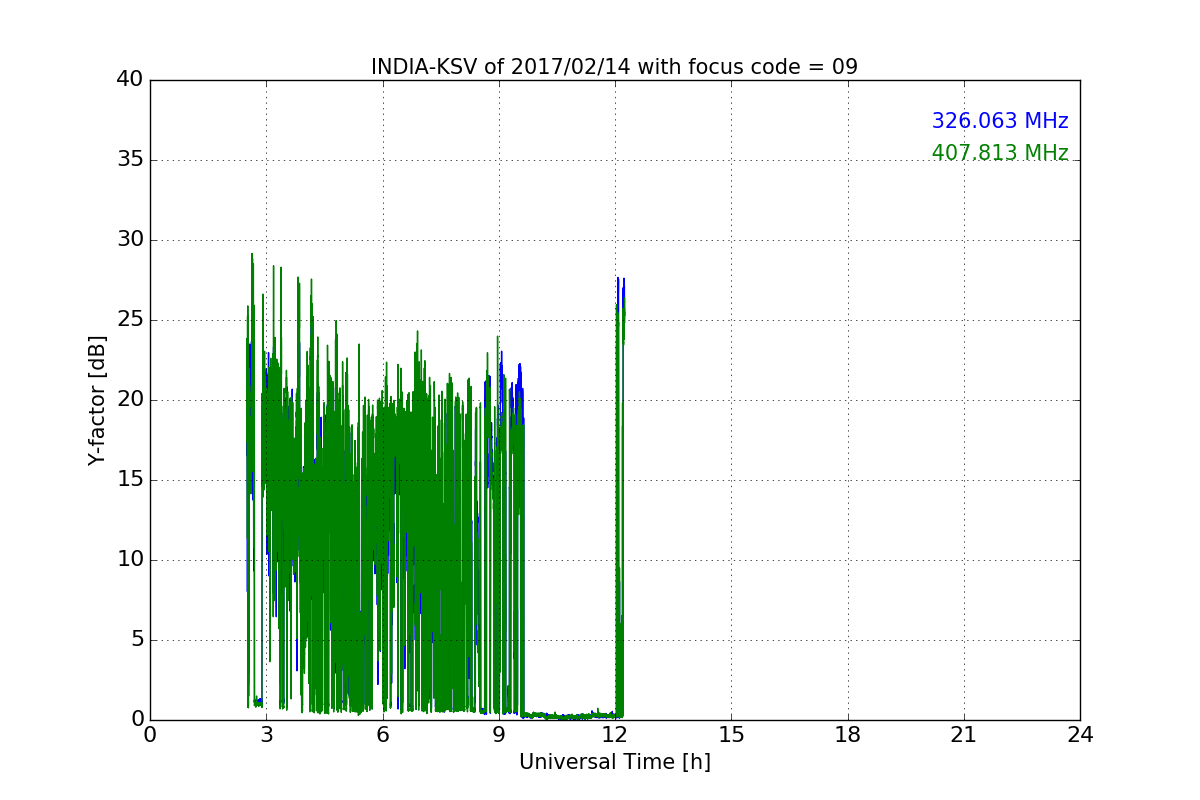Viewport: 1200px width, 800px height.
Task: Click the y-axis tick label 35
Action: [130, 160]
